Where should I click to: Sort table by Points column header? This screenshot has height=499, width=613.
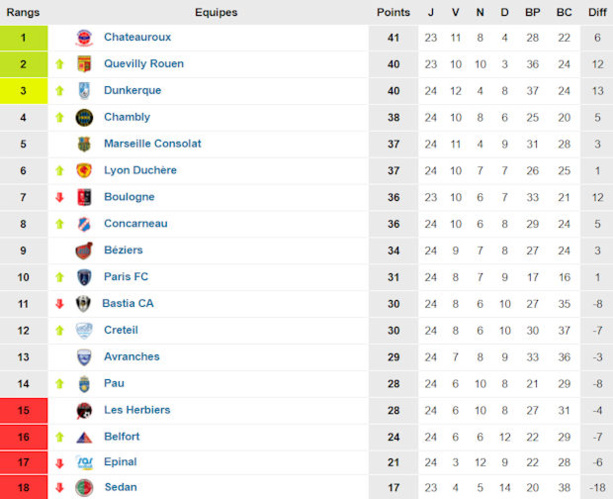coord(393,12)
